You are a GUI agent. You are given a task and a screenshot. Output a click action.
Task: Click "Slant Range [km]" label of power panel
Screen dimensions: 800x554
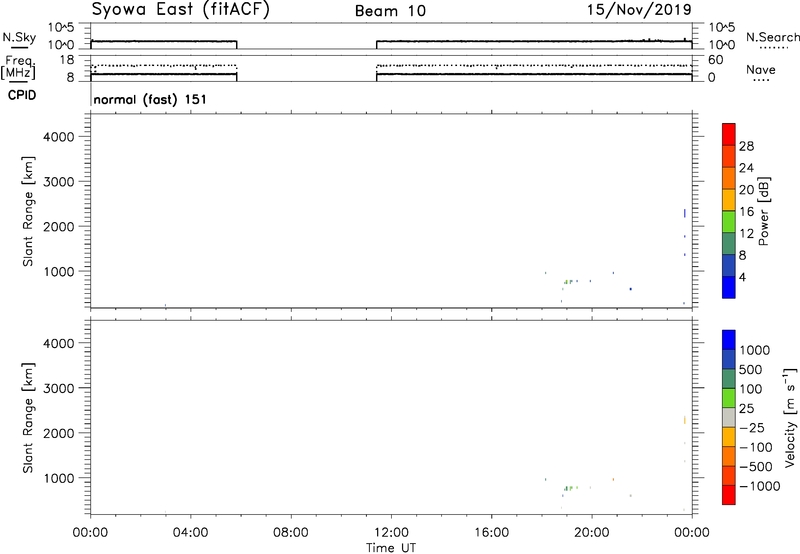(x=28, y=211)
